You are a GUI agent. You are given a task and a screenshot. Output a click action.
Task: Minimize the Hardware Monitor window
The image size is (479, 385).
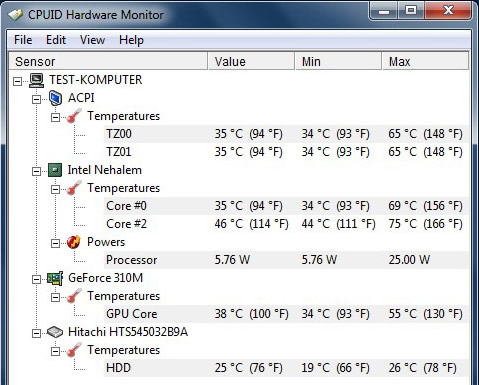coord(384,11)
